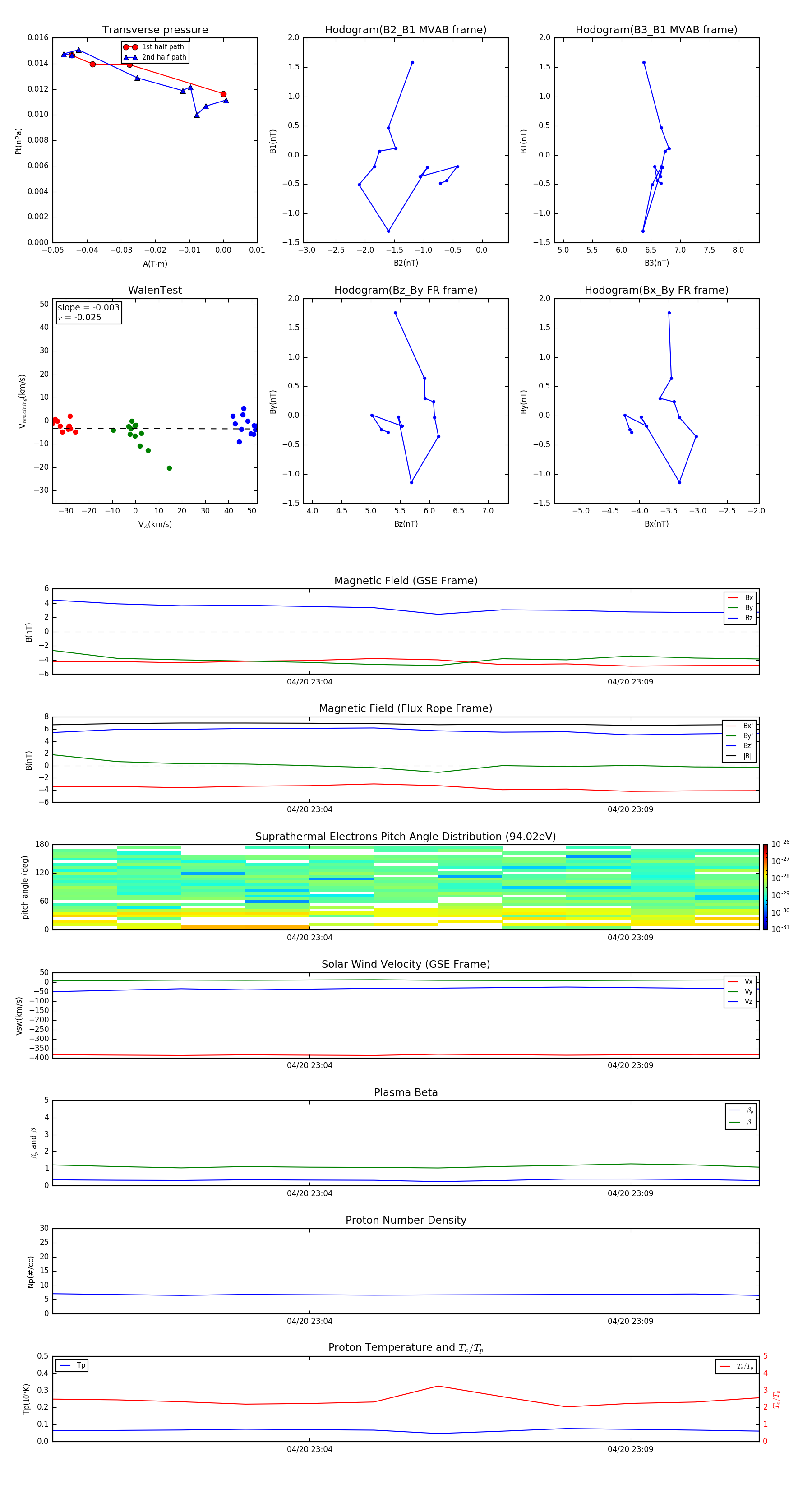Click the 'pitch angle (deg)' axis label
This screenshot has width=812, height=1489.
pyautogui.click(x=25, y=887)
